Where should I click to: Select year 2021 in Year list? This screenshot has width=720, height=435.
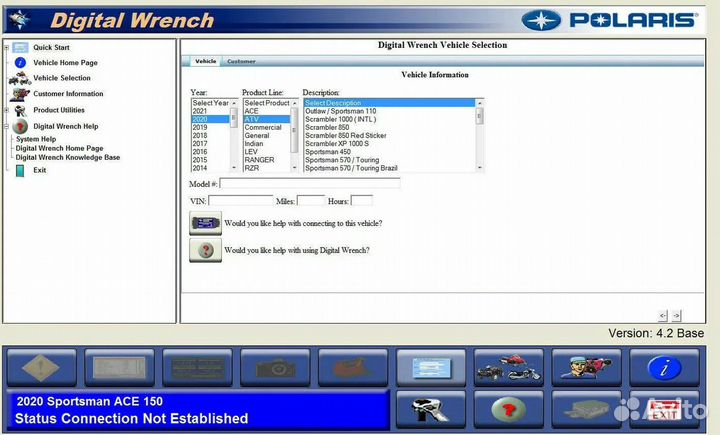click(210, 111)
